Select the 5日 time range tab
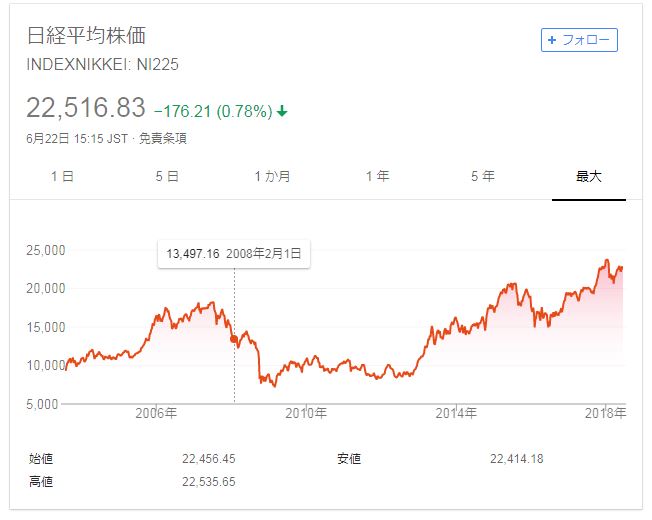652x520 pixels. coord(167,176)
